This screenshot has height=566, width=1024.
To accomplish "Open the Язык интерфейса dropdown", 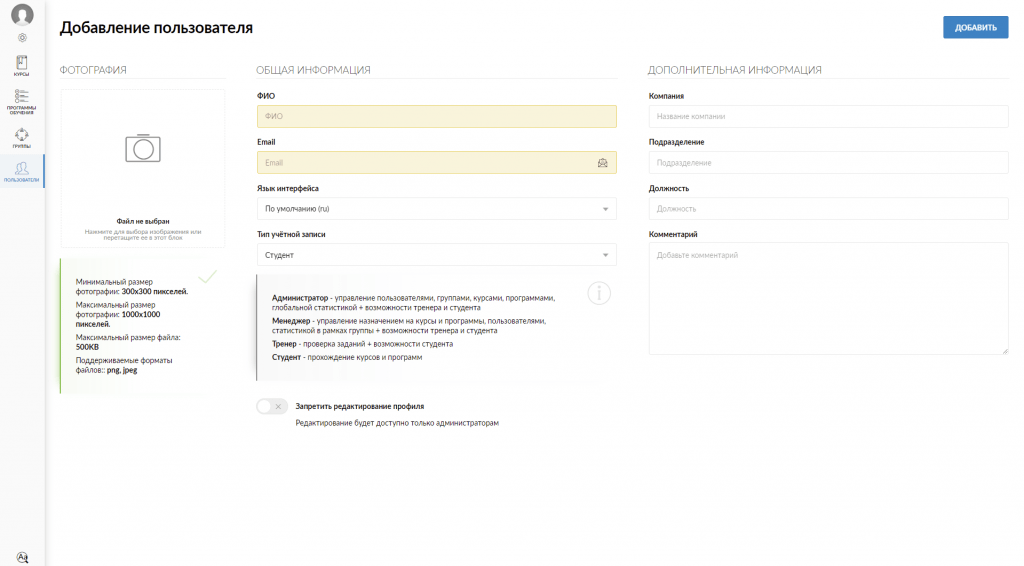I will [x=436, y=209].
